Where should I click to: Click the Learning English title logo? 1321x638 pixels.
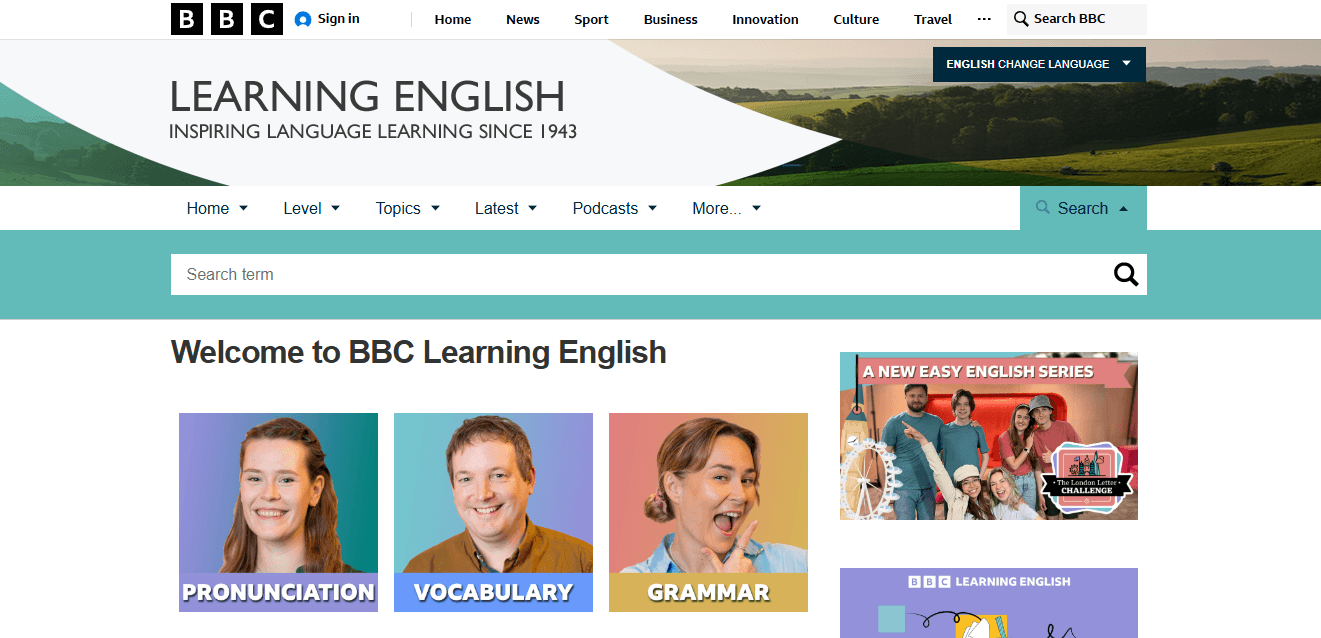[373, 110]
